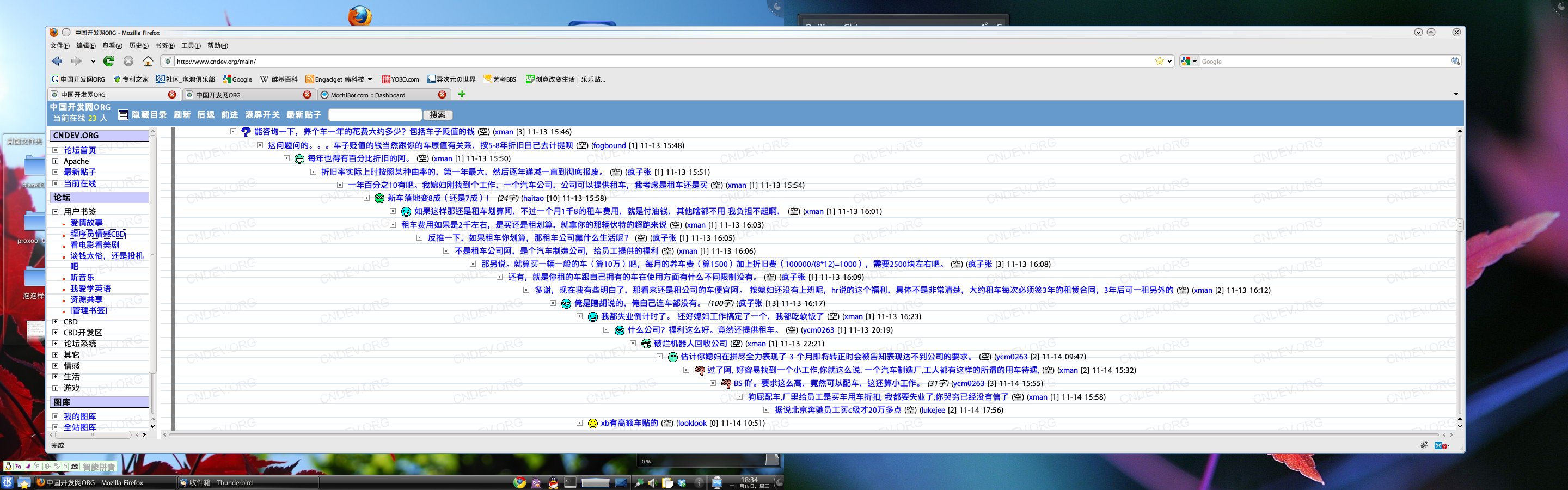Expand the 情感 forum category
1568x490 pixels.
tap(56, 365)
